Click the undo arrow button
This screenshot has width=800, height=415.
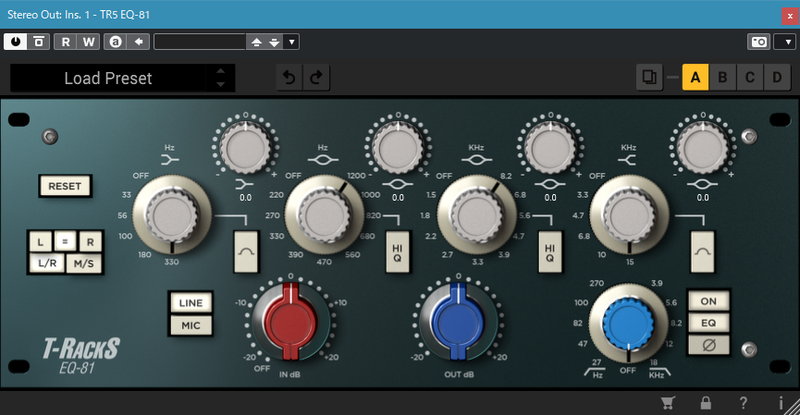[x=289, y=78]
